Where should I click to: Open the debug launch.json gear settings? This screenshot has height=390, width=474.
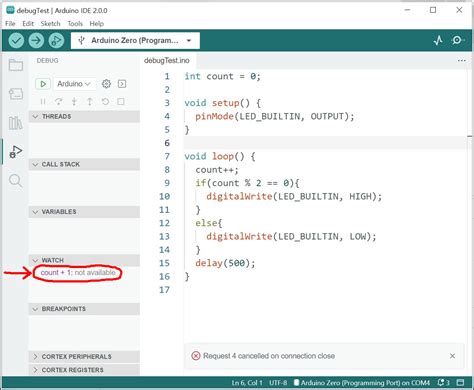point(106,84)
